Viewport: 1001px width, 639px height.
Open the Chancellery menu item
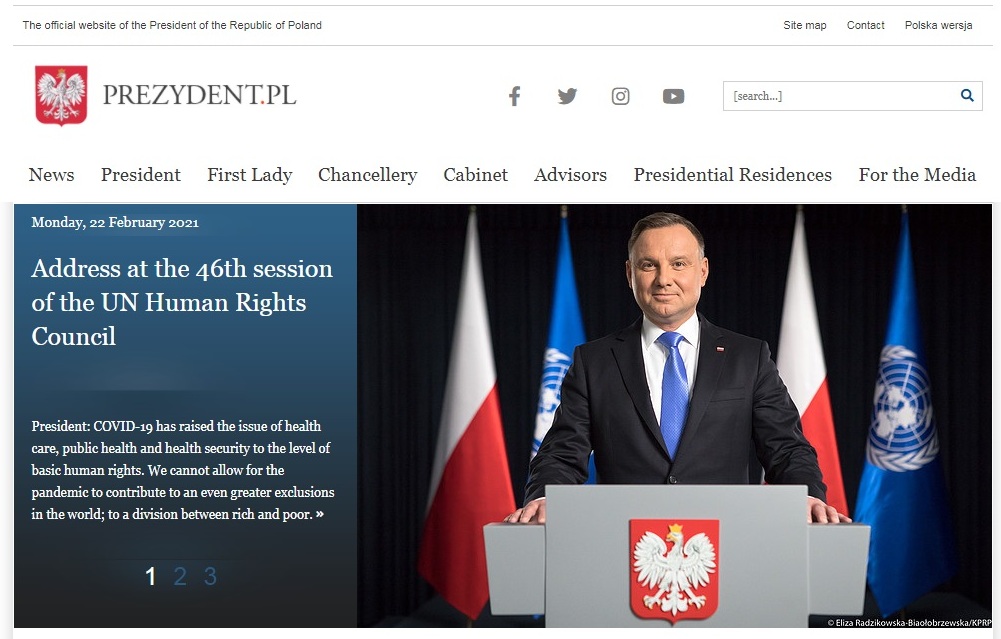point(368,175)
